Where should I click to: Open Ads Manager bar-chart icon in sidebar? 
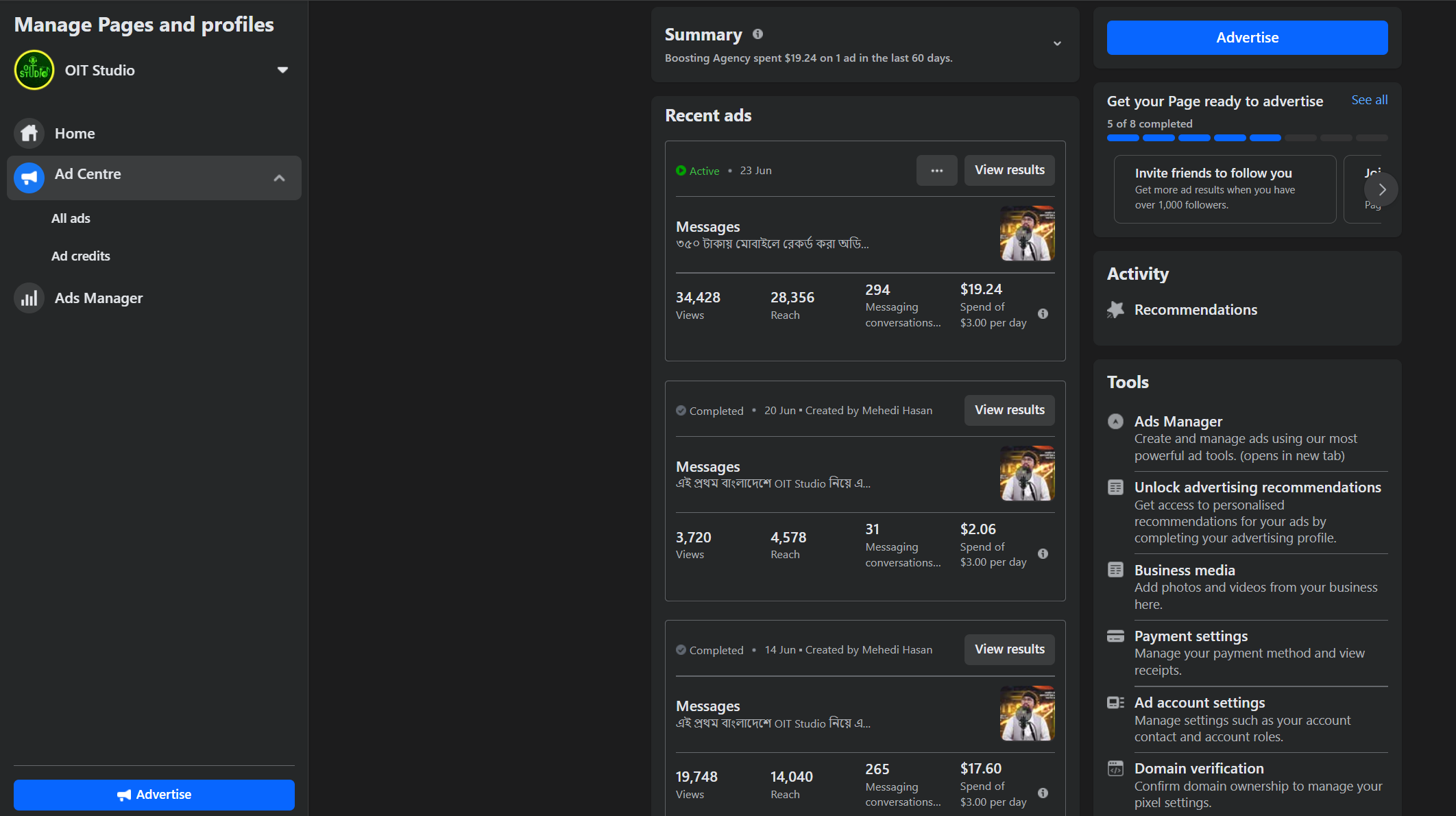coord(29,298)
